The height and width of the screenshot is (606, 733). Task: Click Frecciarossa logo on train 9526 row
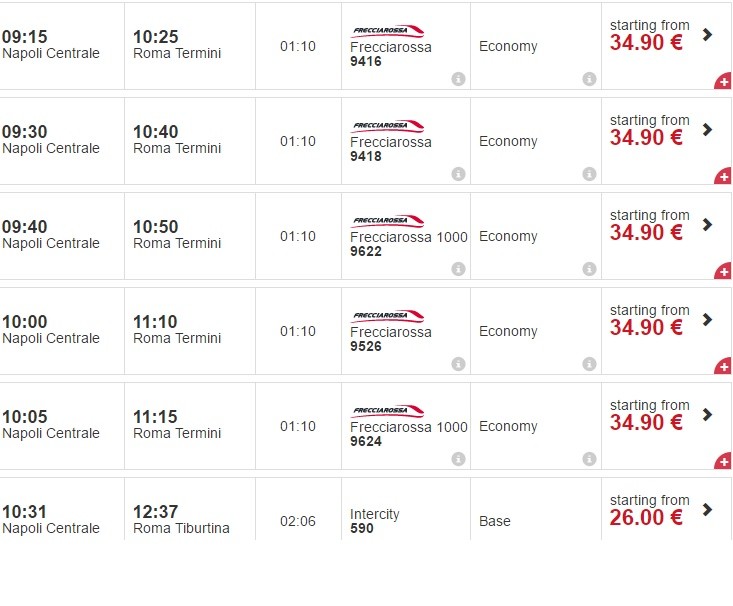pyautogui.click(x=387, y=316)
